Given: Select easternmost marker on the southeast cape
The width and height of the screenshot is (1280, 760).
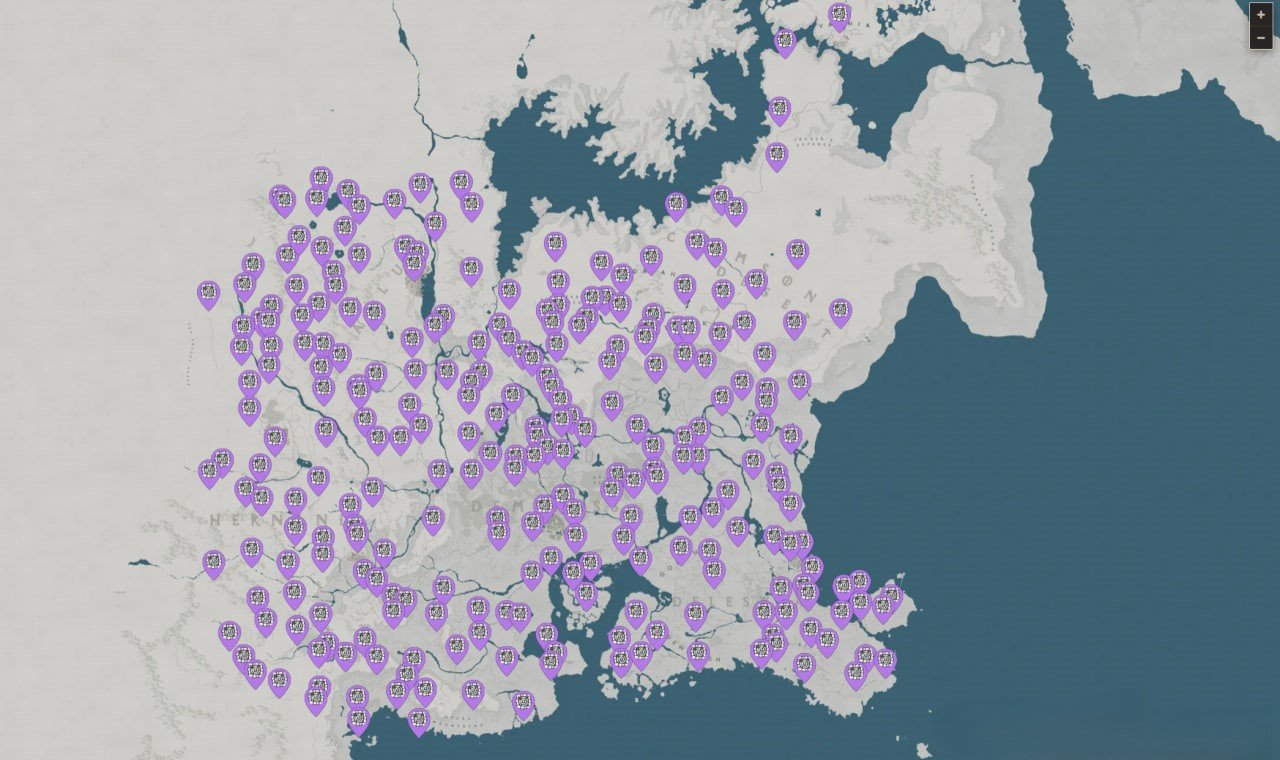Looking at the screenshot, I should pos(891,597).
